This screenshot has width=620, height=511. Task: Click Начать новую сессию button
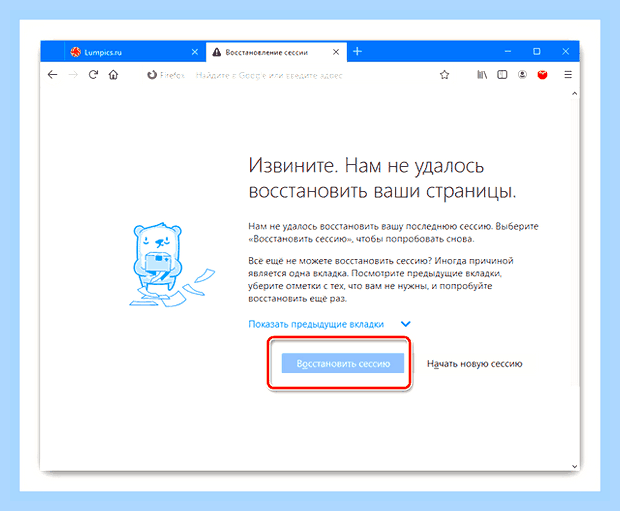coord(474,364)
